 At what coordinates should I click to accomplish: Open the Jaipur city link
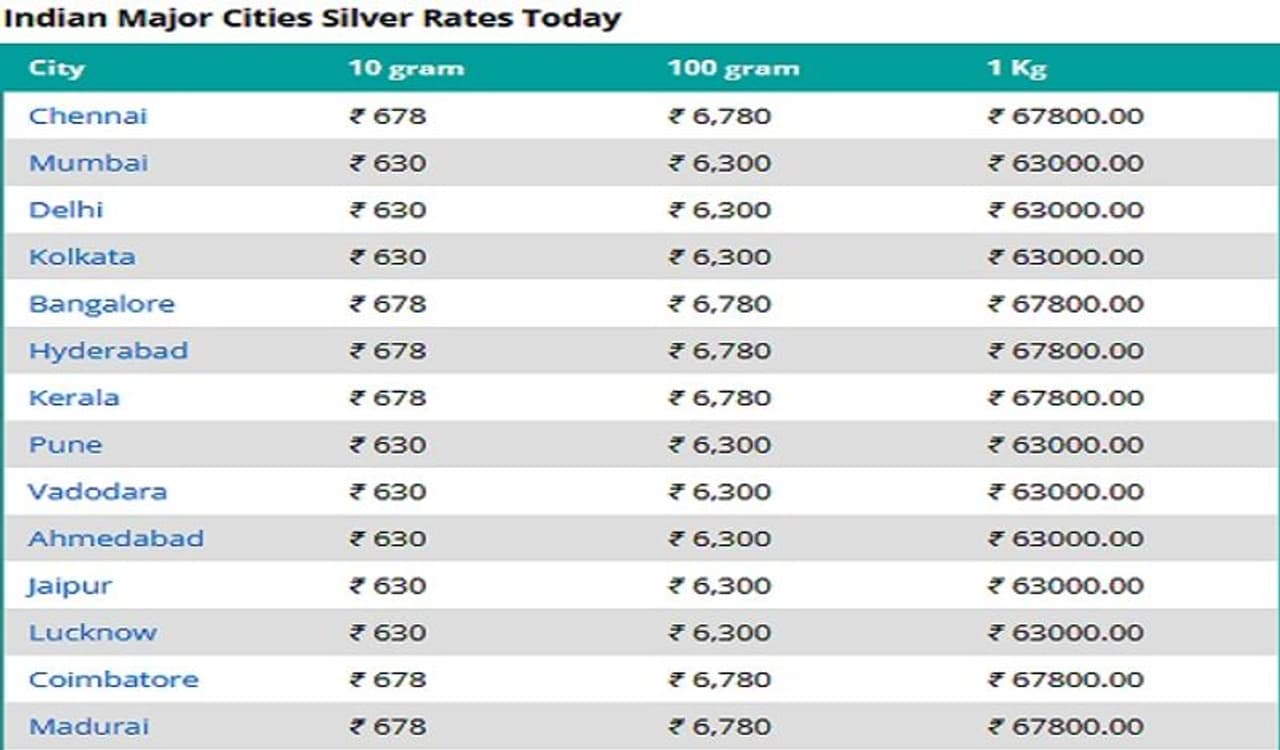[69, 586]
